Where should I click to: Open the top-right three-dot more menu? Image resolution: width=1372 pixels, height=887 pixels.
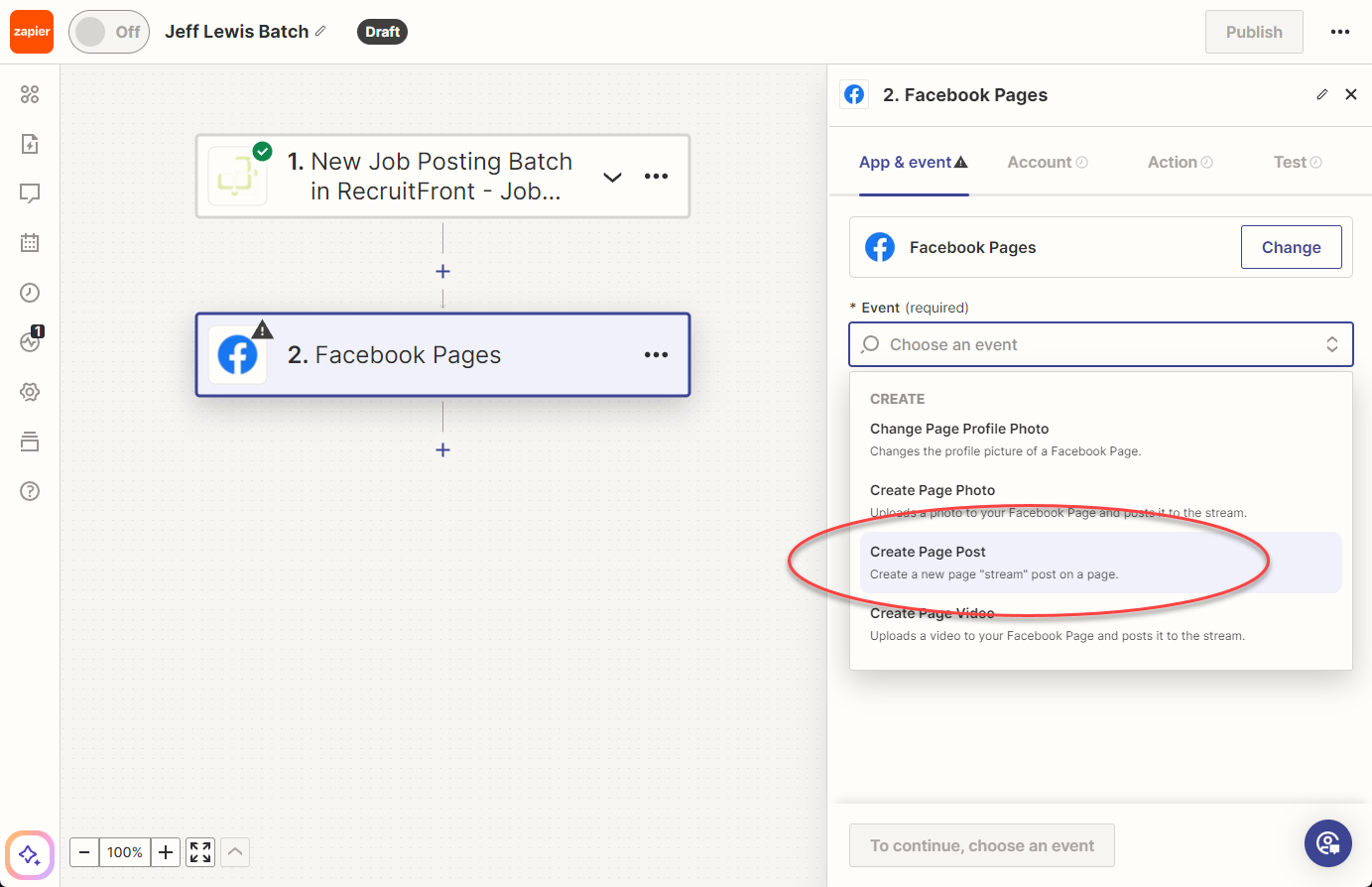[x=1340, y=32]
